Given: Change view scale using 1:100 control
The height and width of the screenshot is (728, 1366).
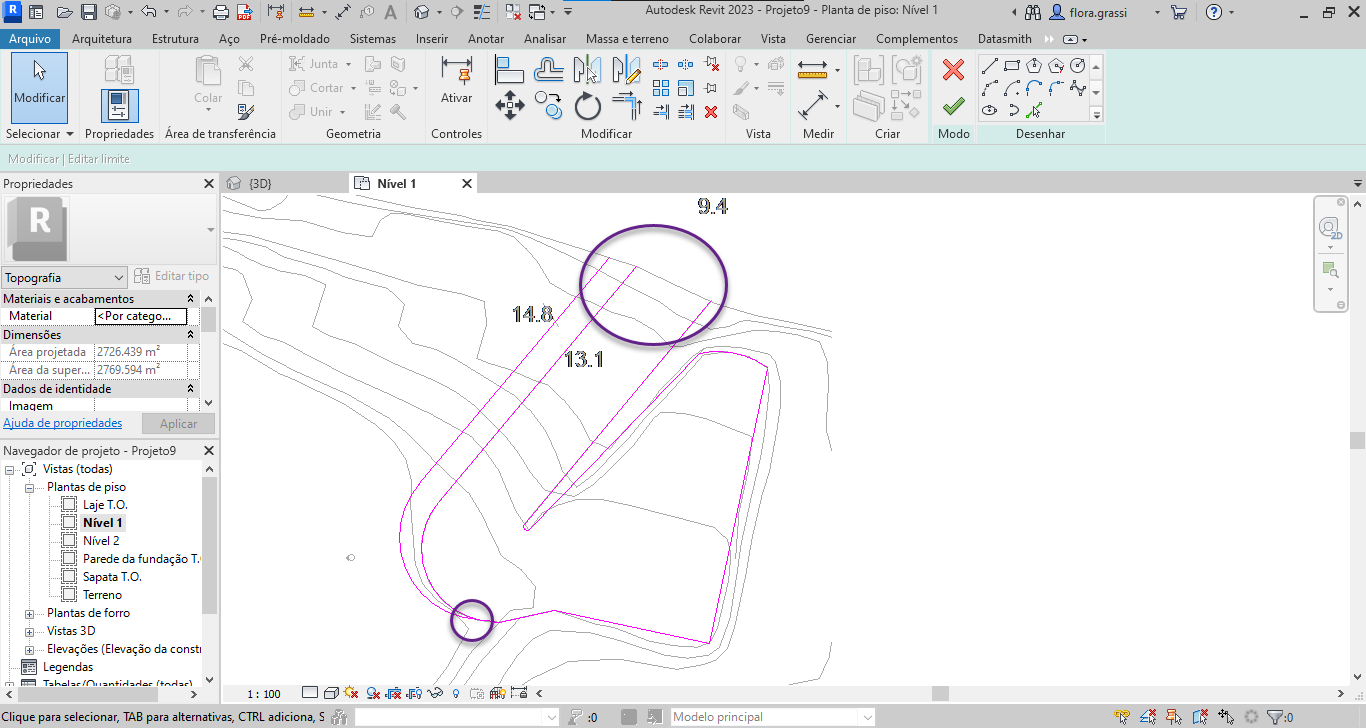Looking at the screenshot, I should (262, 692).
